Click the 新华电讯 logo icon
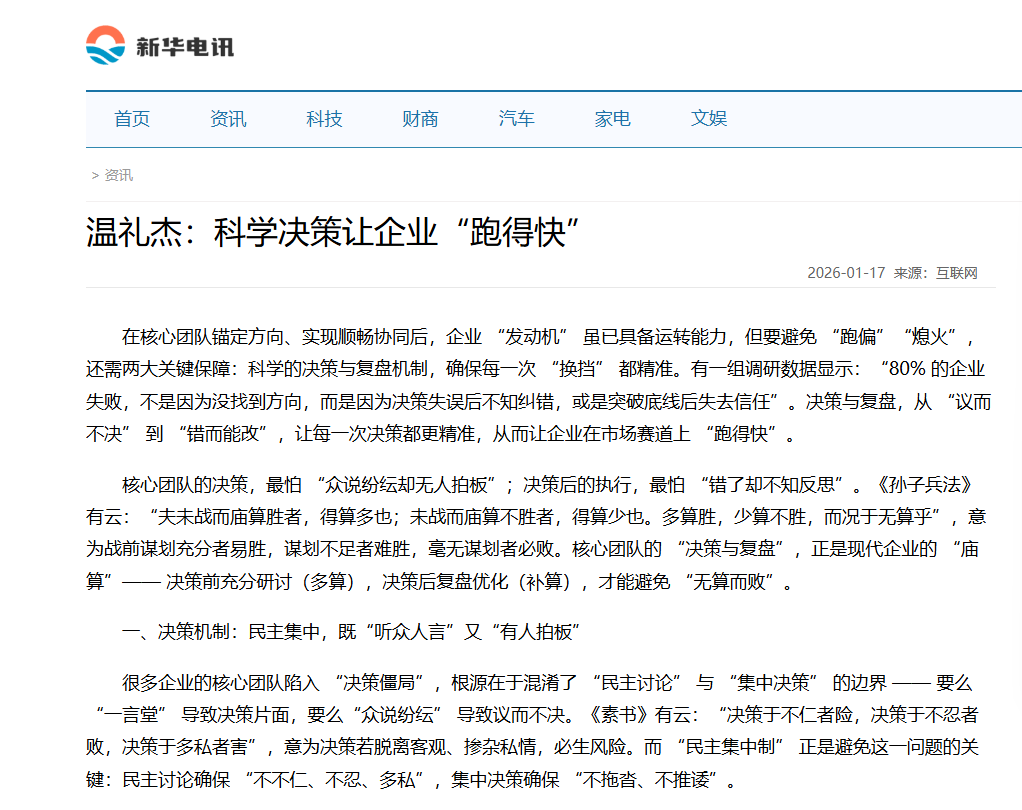 click(104, 43)
